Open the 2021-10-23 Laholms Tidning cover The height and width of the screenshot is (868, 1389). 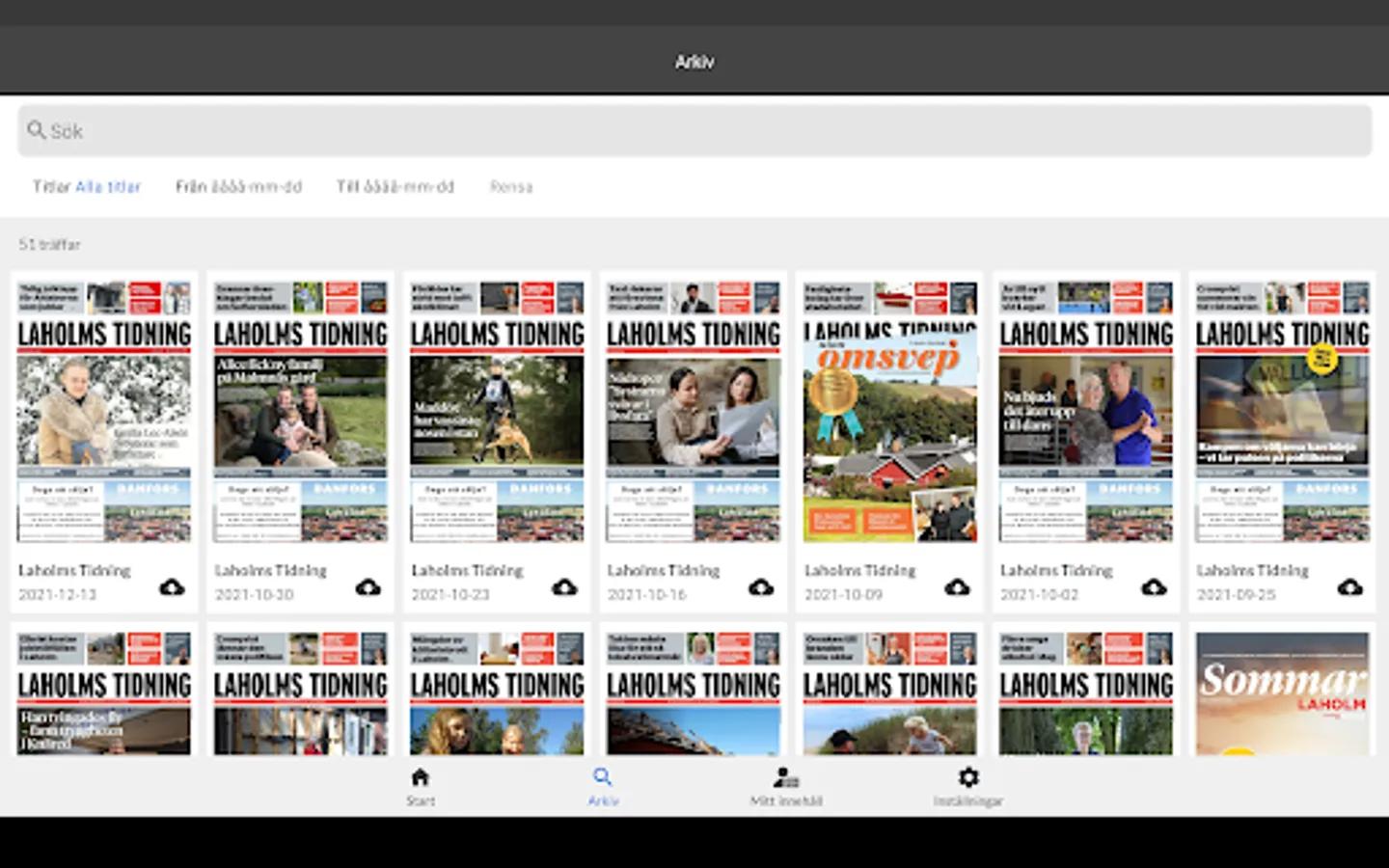click(497, 411)
